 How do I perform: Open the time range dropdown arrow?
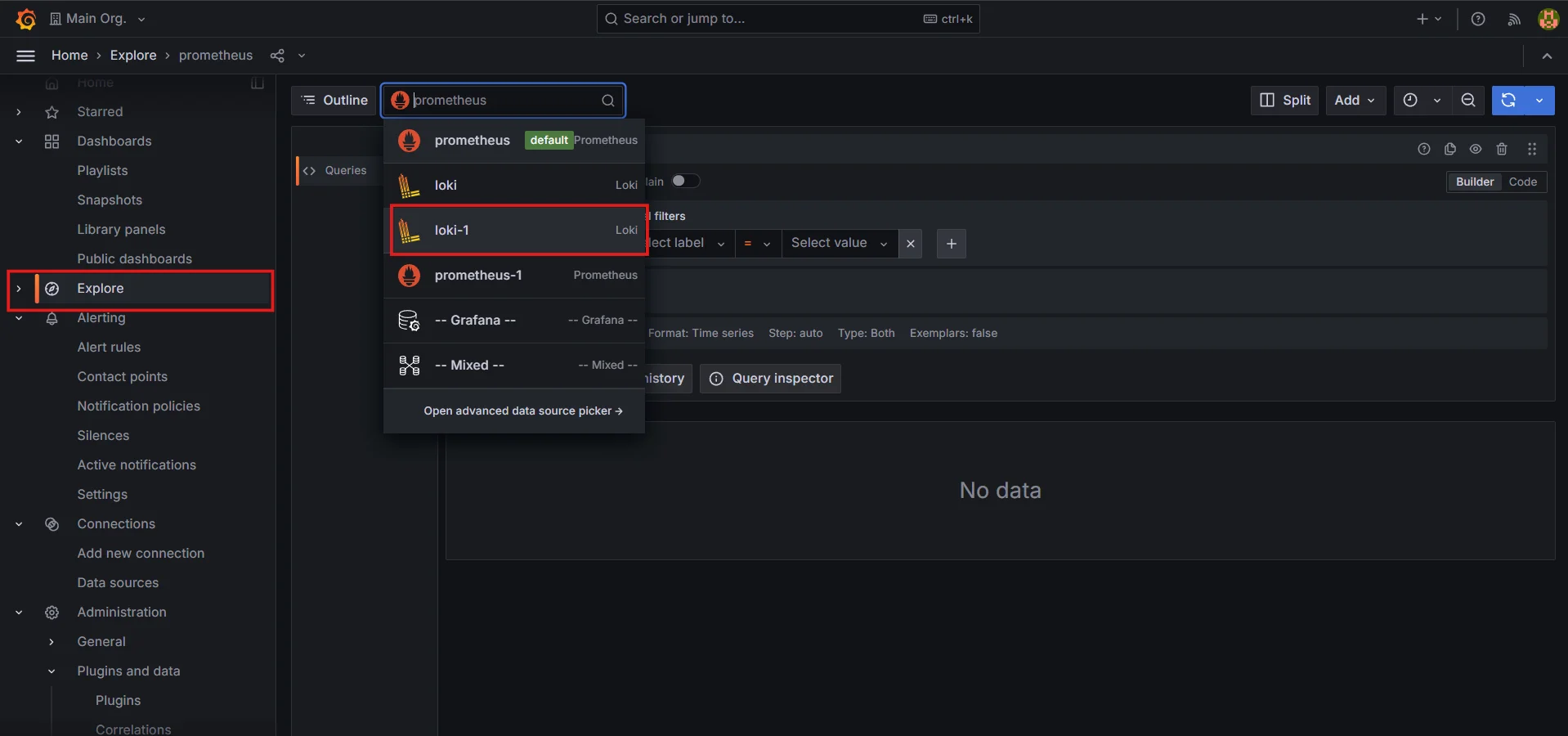[x=1437, y=100]
